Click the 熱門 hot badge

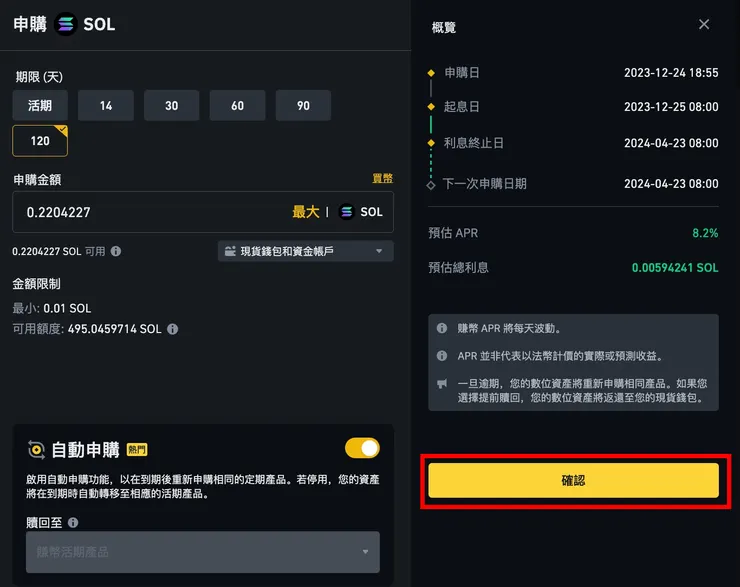pos(137,450)
